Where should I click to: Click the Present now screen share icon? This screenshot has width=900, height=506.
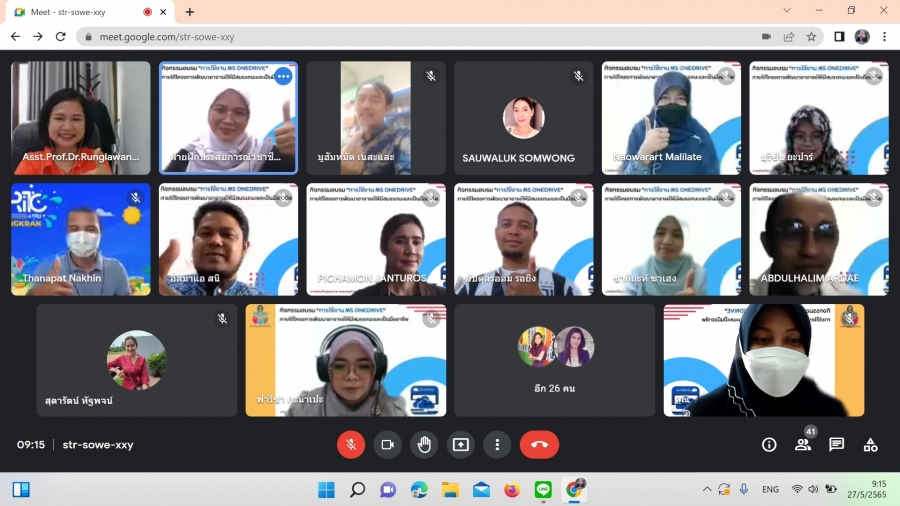461,445
